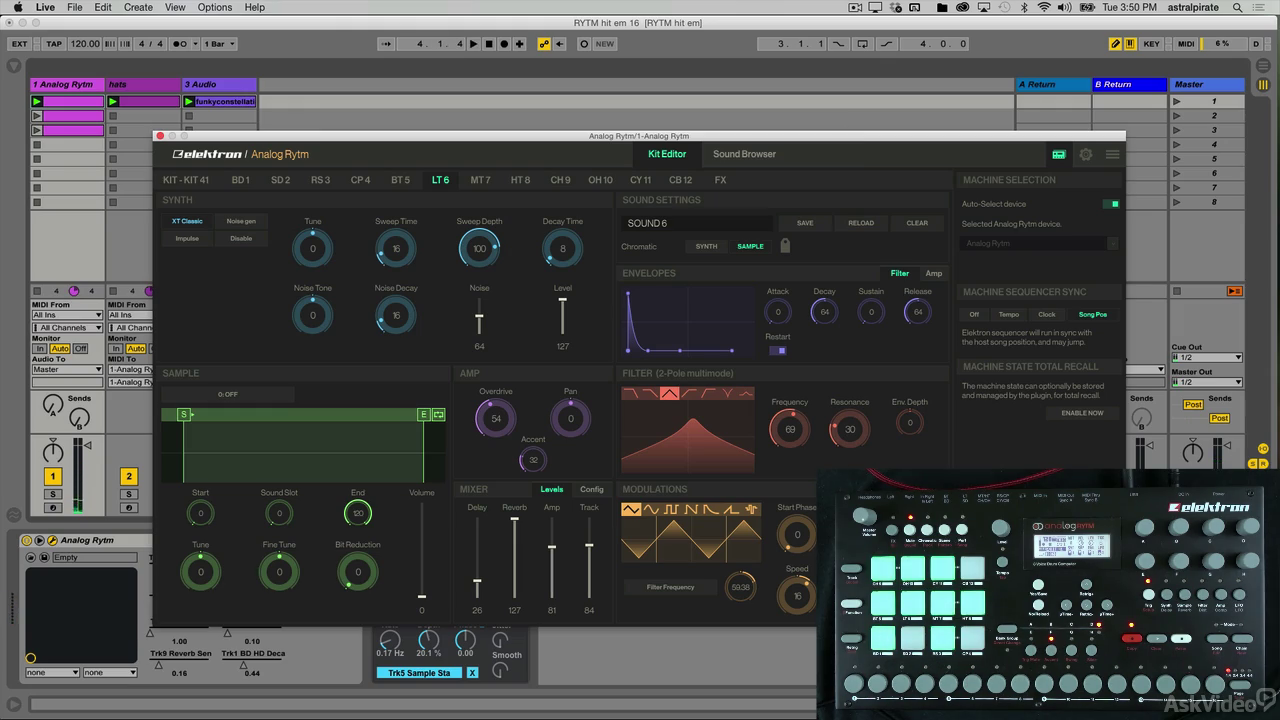The height and width of the screenshot is (720, 1280).
Task: Open the 1 Bar quantization dropdown
Action: pos(220,44)
